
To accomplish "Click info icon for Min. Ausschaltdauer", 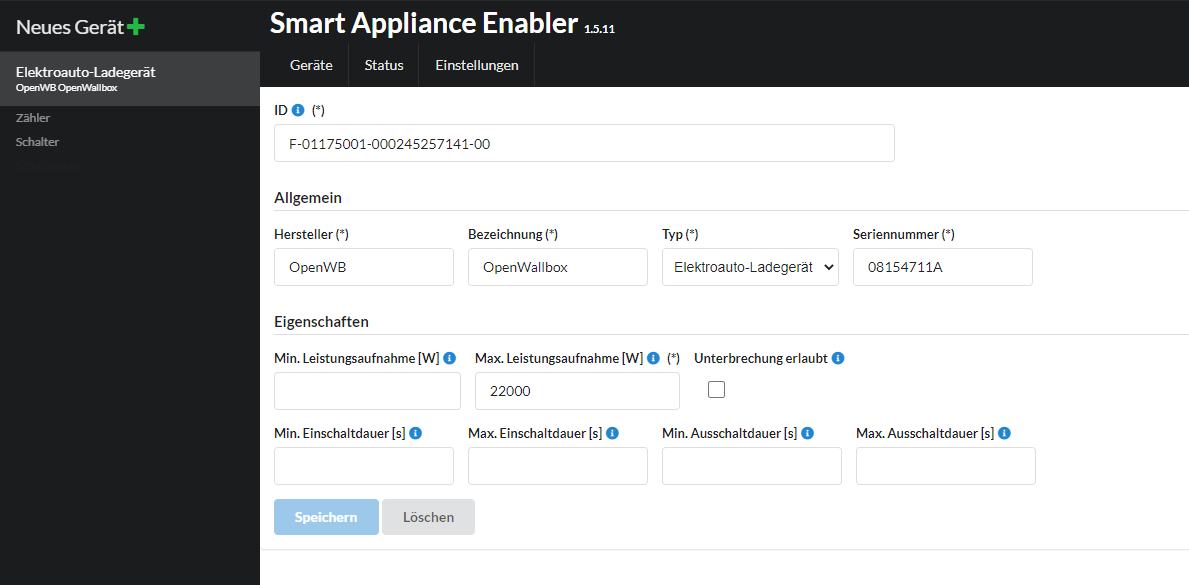I will pyautogui.click(x=807, y=433).
